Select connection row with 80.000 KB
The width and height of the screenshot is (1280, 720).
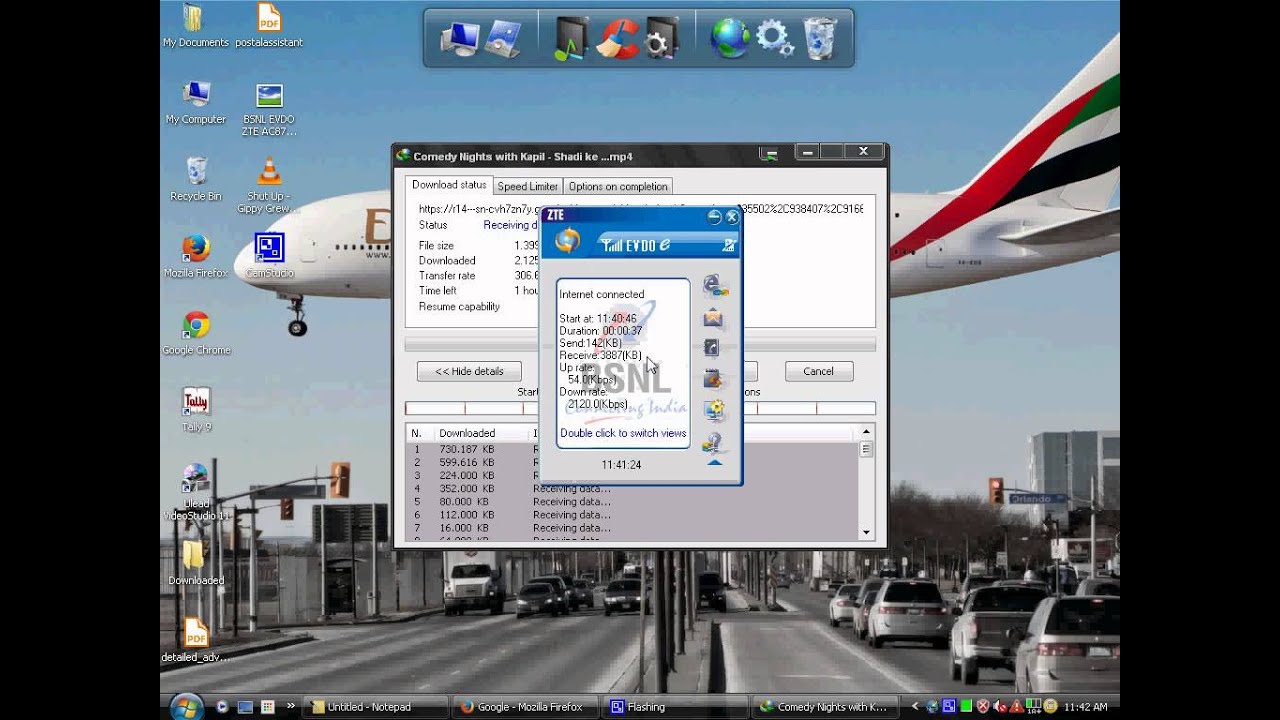632,502
